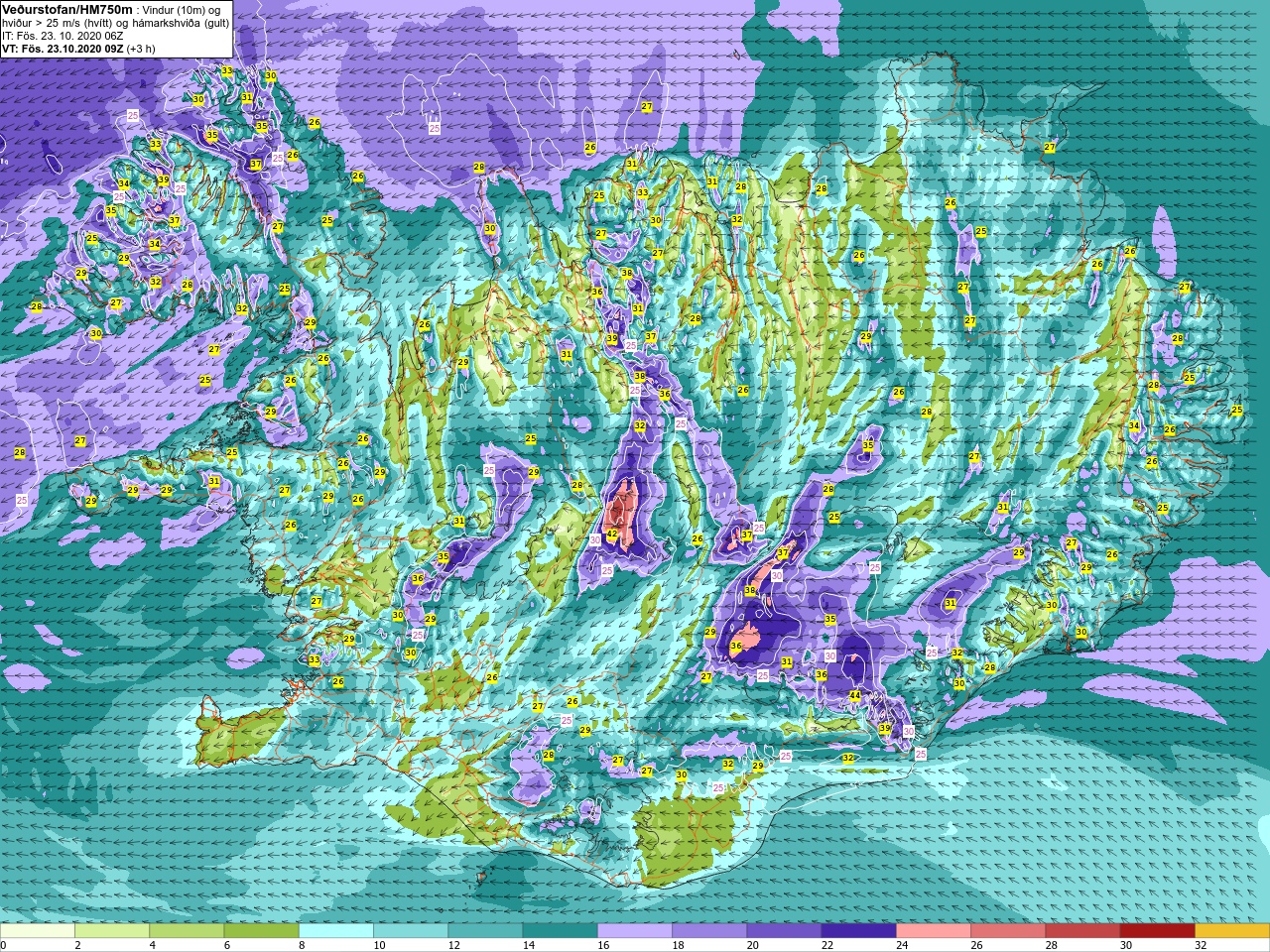Click the pale yellow 0–2 legend swatch
The height and width of the screenshot is (952, 1270).
click(x=38, y=931)
